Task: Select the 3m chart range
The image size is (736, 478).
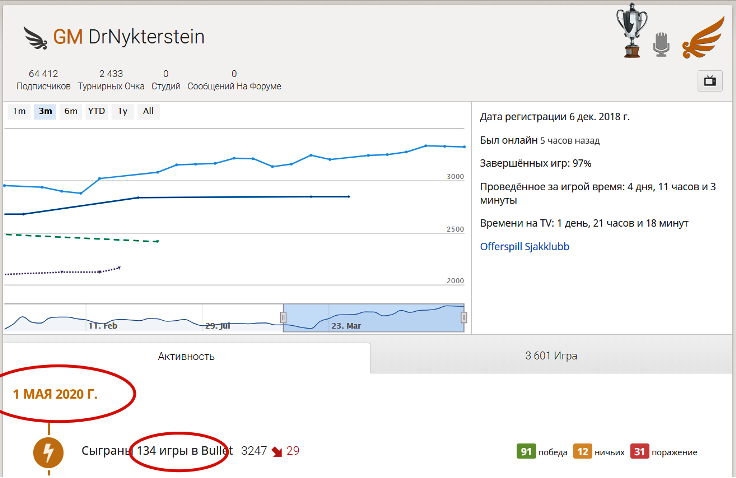Action: [x=45, y=112]
